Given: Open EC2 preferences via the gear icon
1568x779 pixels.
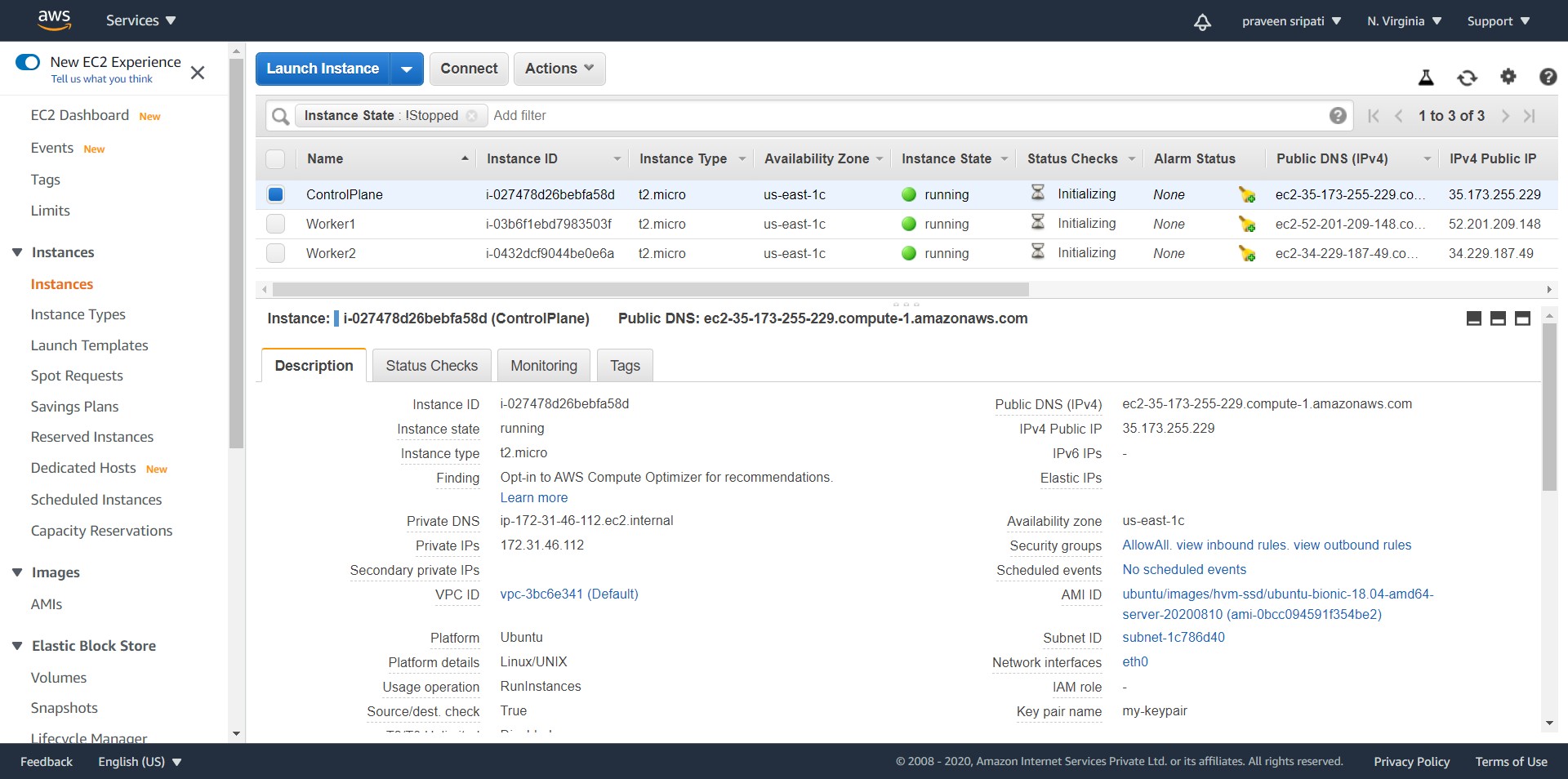Looking at the screenshot, I should [x=1508, y=77].
